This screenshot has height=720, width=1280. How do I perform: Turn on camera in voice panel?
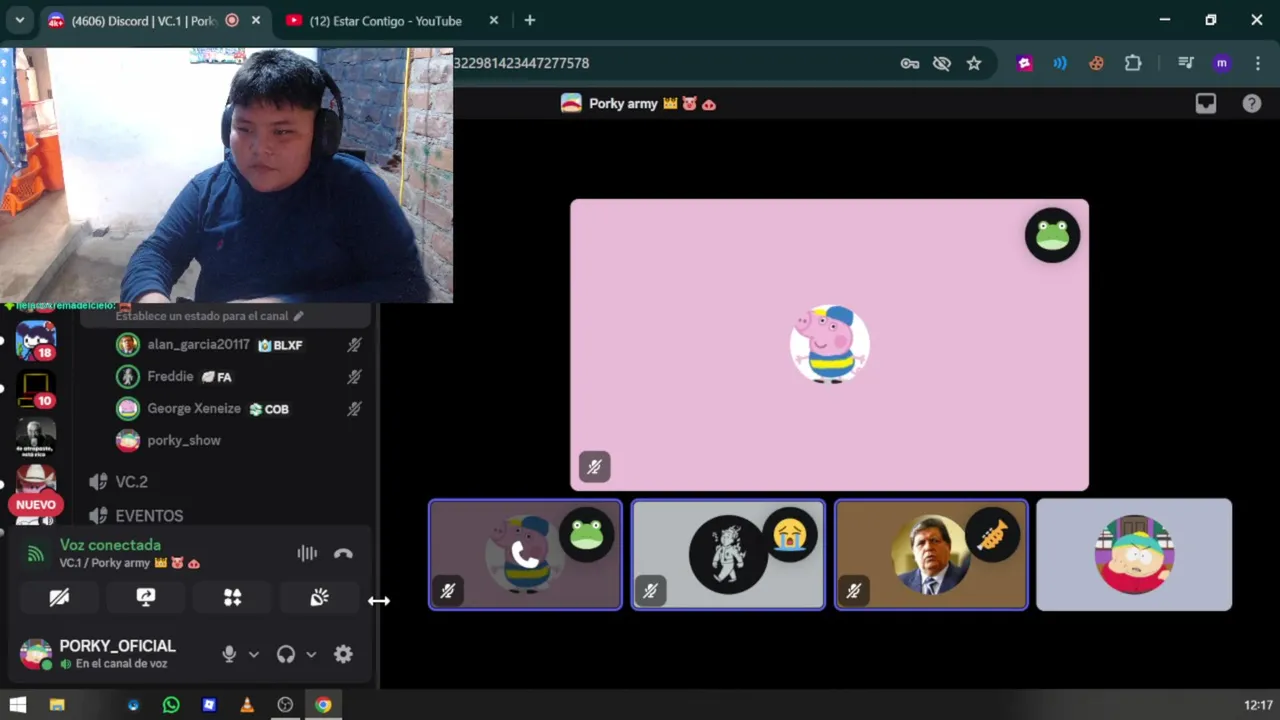pyautogui.click(x=59, y=597)
